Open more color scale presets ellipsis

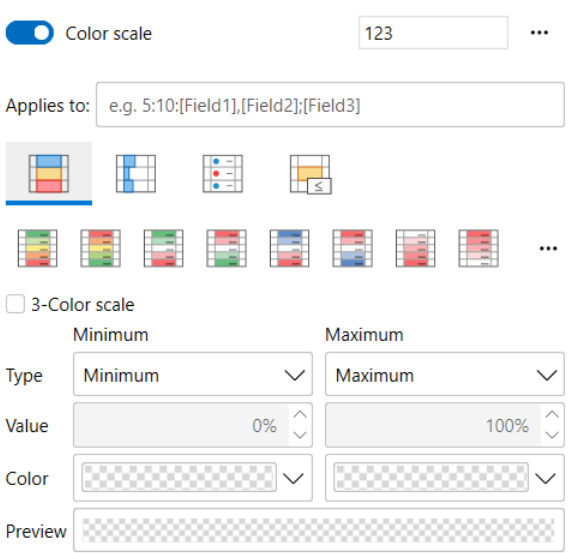(x=548, y=249)
